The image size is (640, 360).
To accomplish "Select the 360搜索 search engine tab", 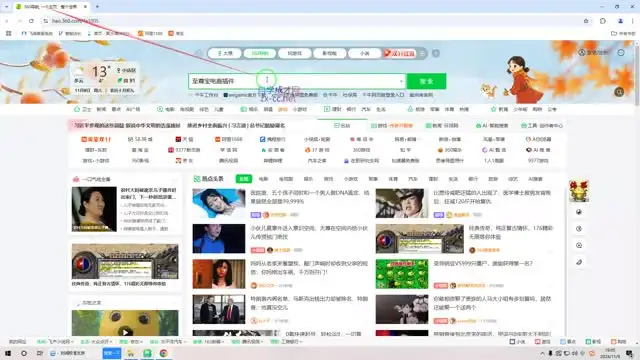I will point(260,53).
